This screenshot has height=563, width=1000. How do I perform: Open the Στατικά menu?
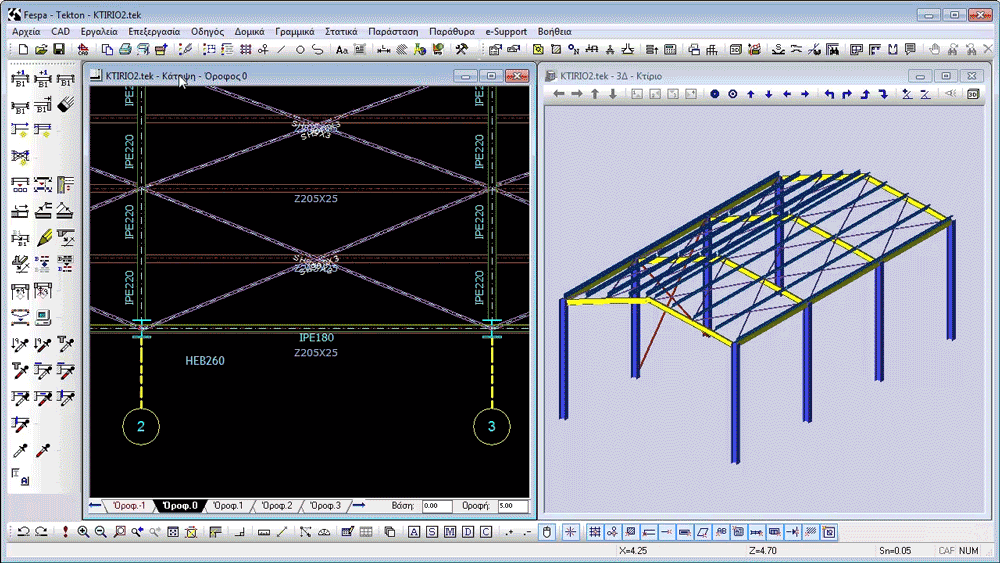point(341,31)
